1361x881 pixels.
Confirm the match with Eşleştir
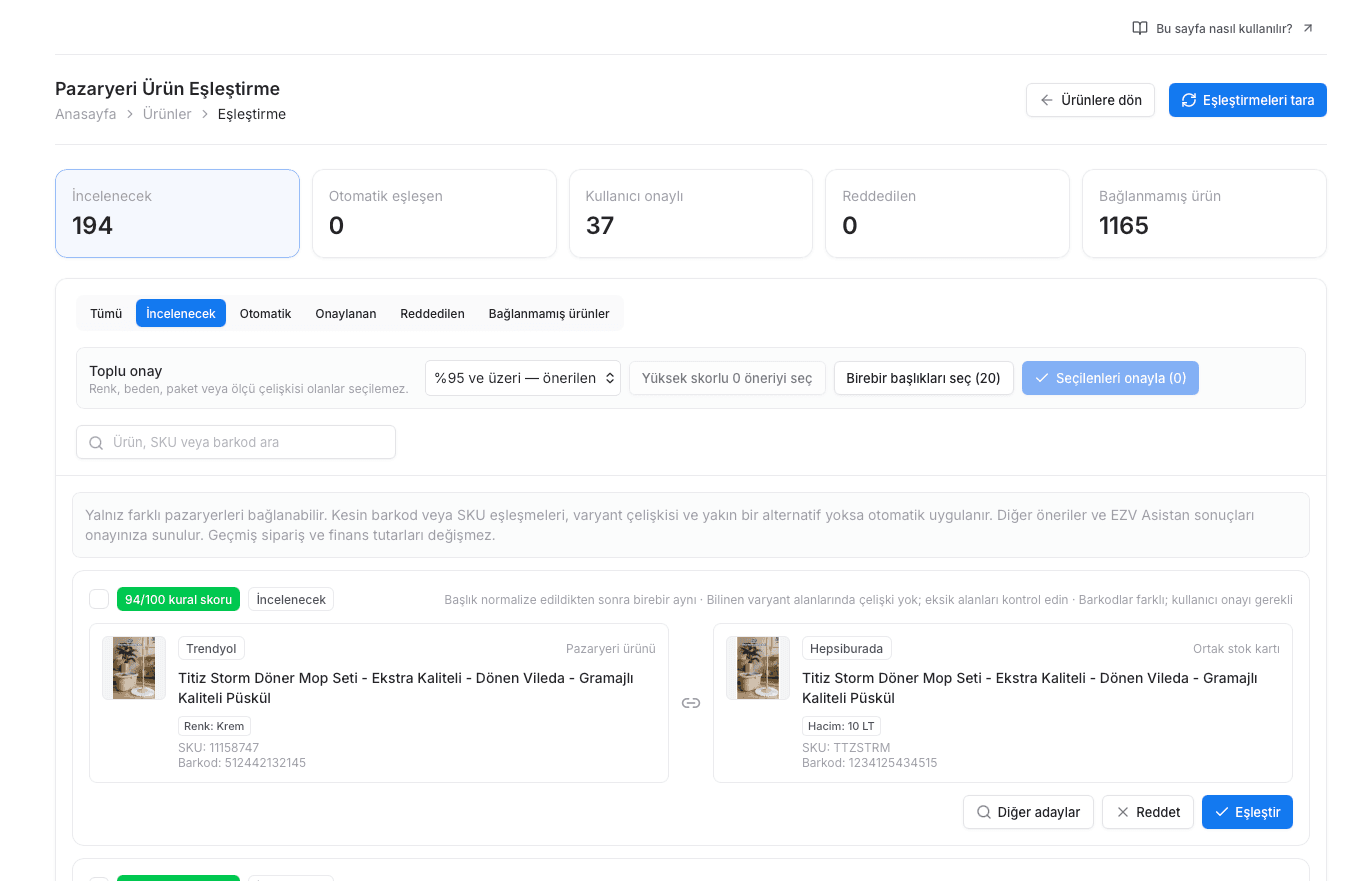click(1247, 812)
